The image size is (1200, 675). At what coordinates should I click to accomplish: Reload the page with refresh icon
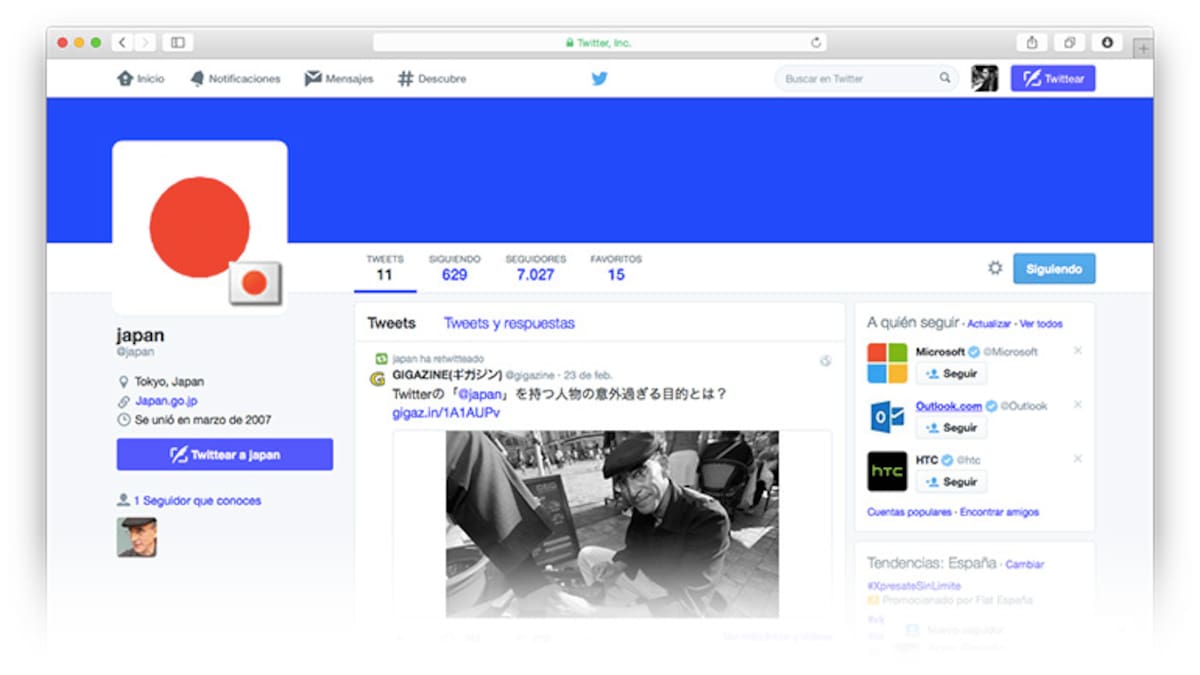click(x=816, y=43)
